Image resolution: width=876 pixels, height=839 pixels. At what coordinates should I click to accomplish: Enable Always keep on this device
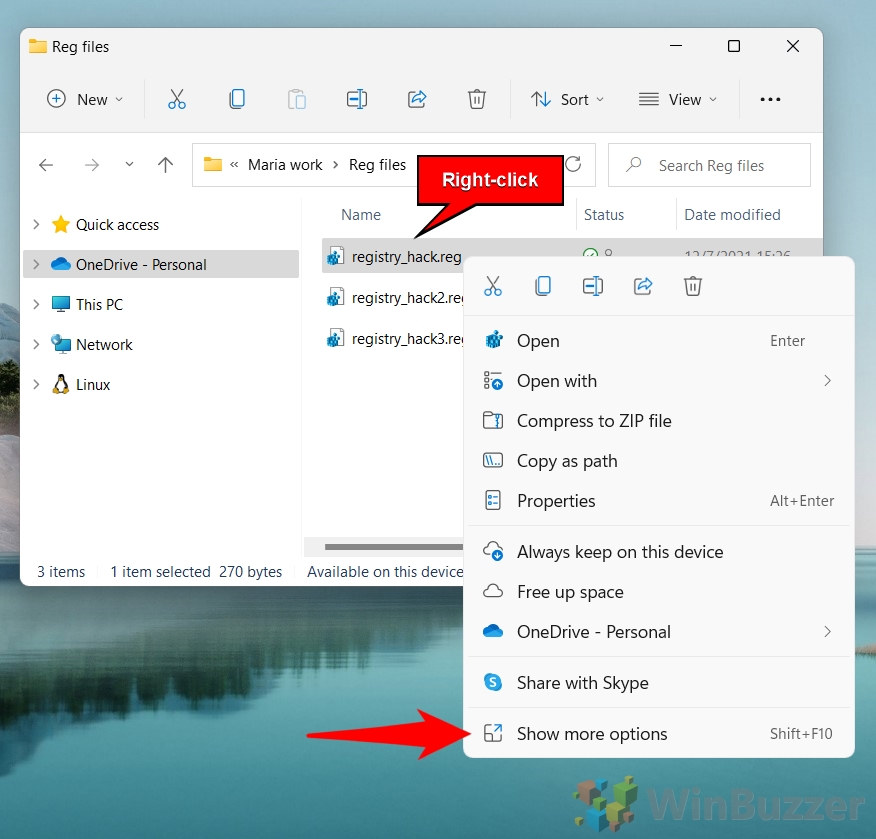tap(619, 551)
